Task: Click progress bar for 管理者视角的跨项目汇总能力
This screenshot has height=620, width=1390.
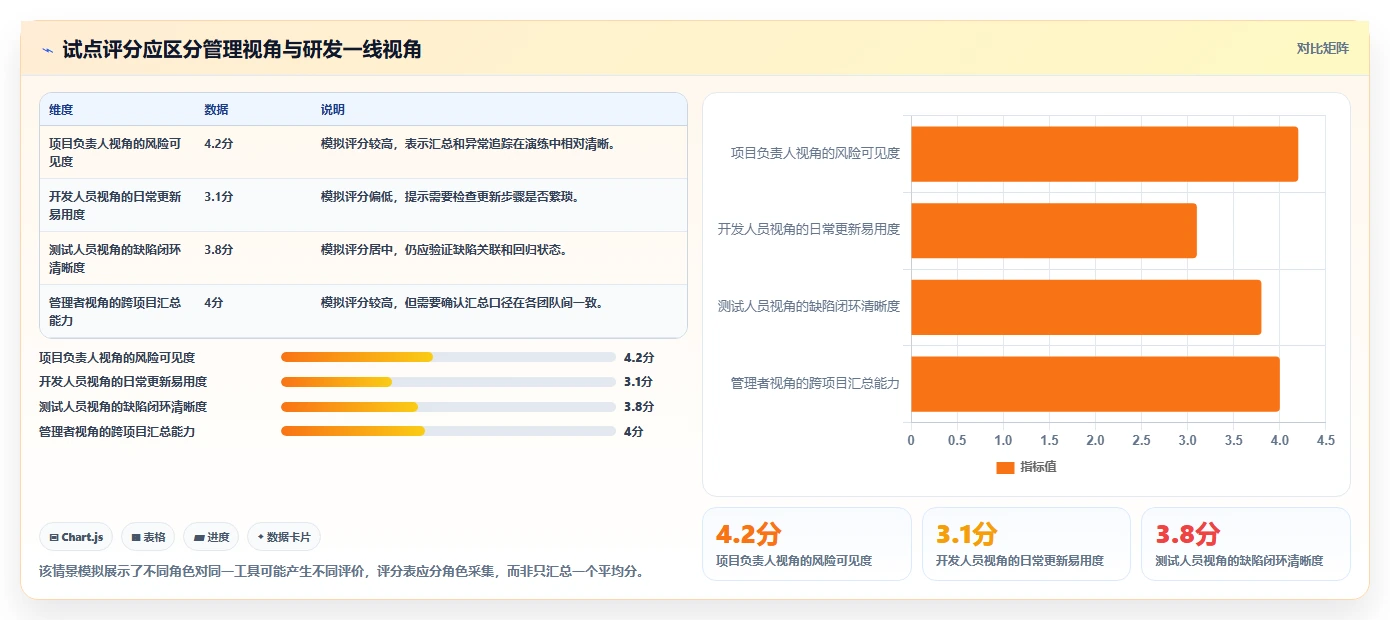Action: pos(448,432)
